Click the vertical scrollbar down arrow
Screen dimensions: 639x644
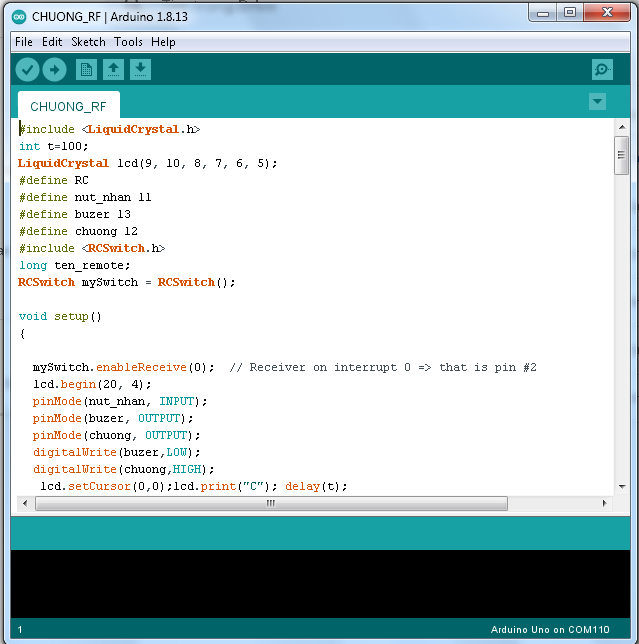point(621,486)
